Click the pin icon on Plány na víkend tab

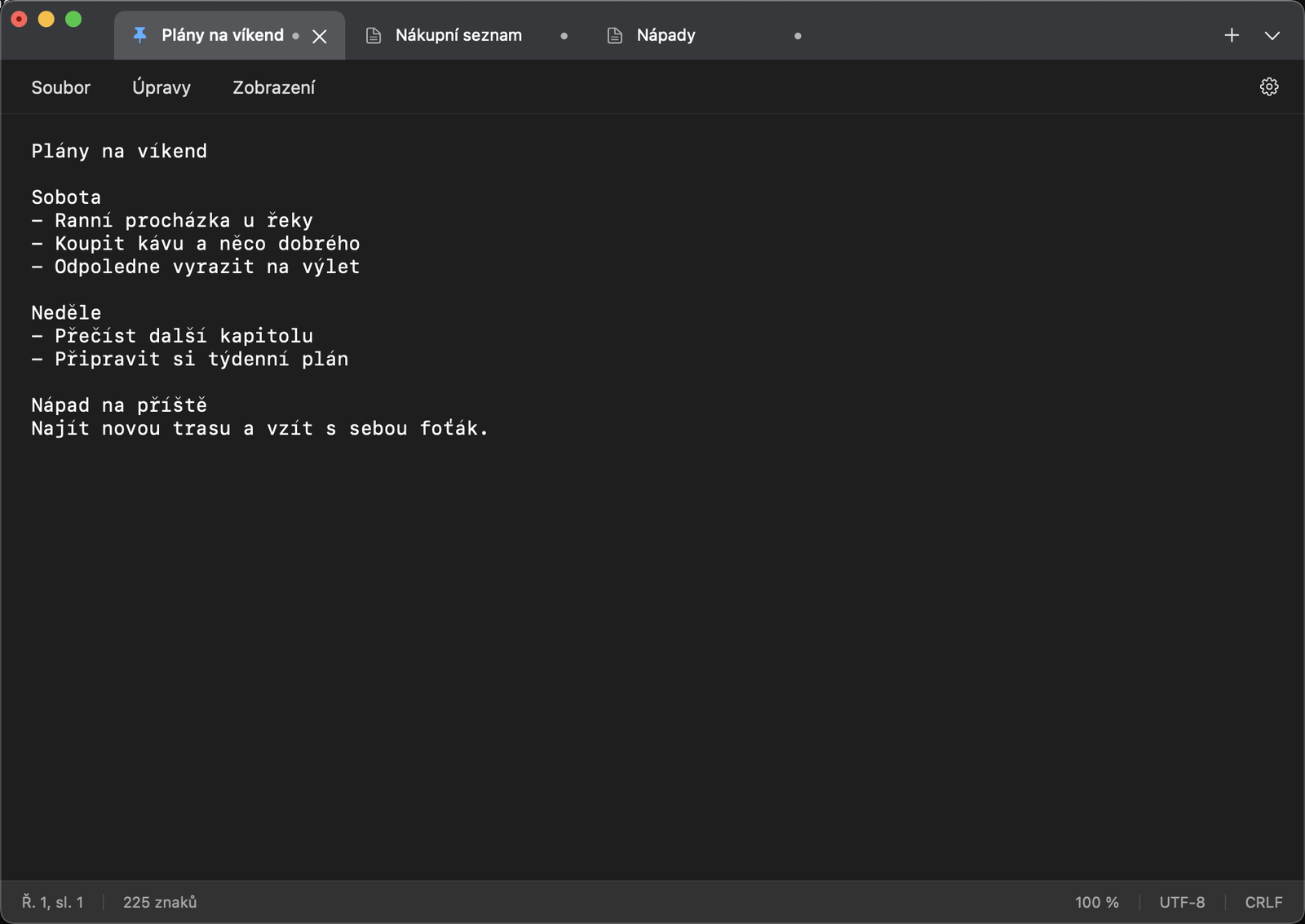[139, 35]
